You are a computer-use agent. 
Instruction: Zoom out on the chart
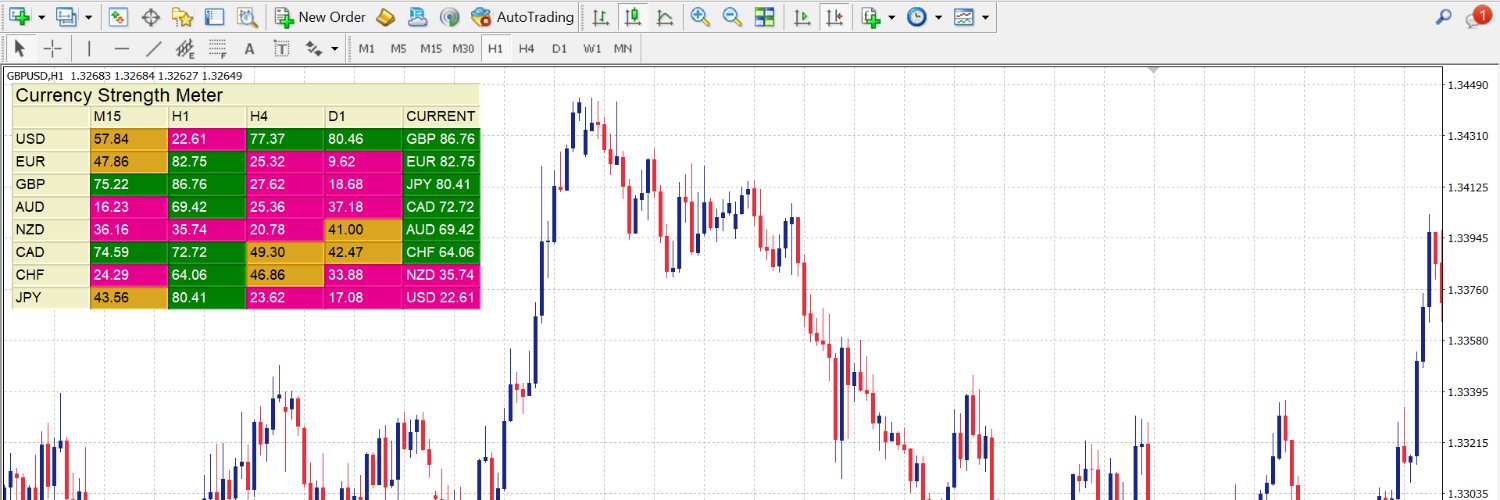click(x=732, y=17)
